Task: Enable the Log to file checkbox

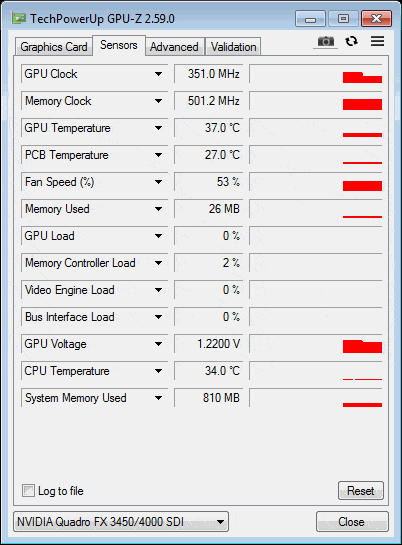Action: coord(28,491)
